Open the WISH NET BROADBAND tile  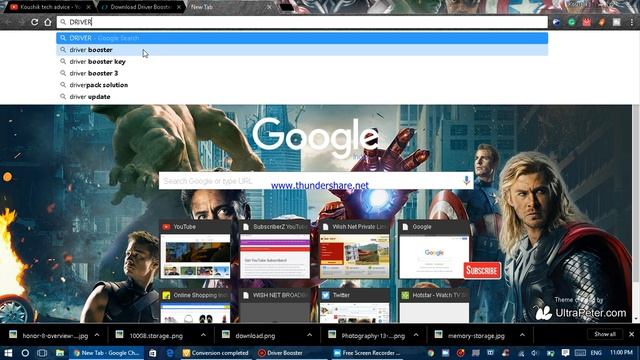pos(275,306)
